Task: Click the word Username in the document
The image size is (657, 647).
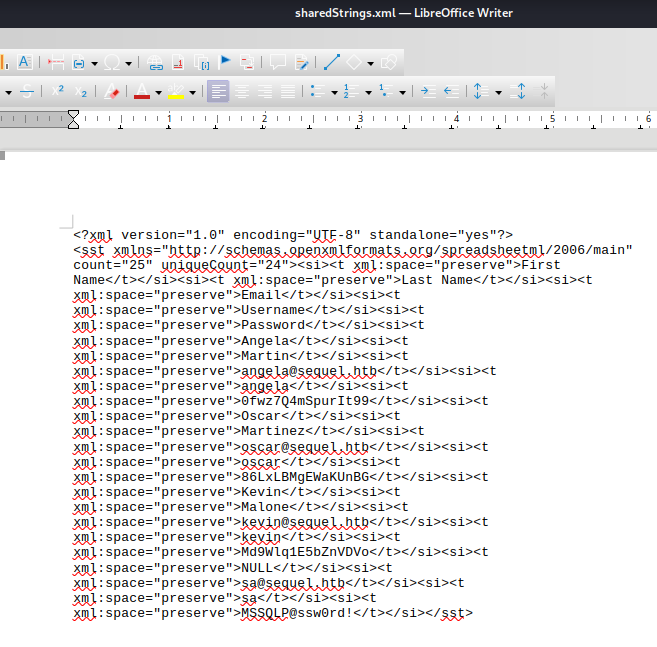Action: point(273,310)
